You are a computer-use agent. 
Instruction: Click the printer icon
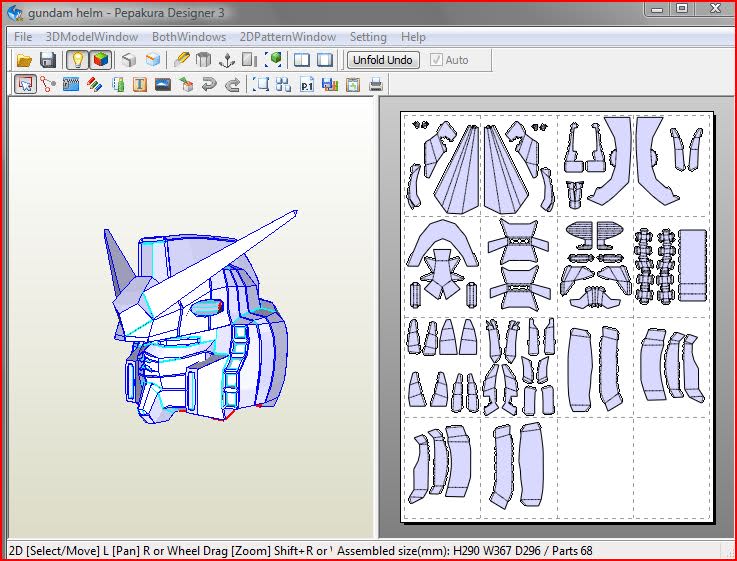[x=376, y=85]
